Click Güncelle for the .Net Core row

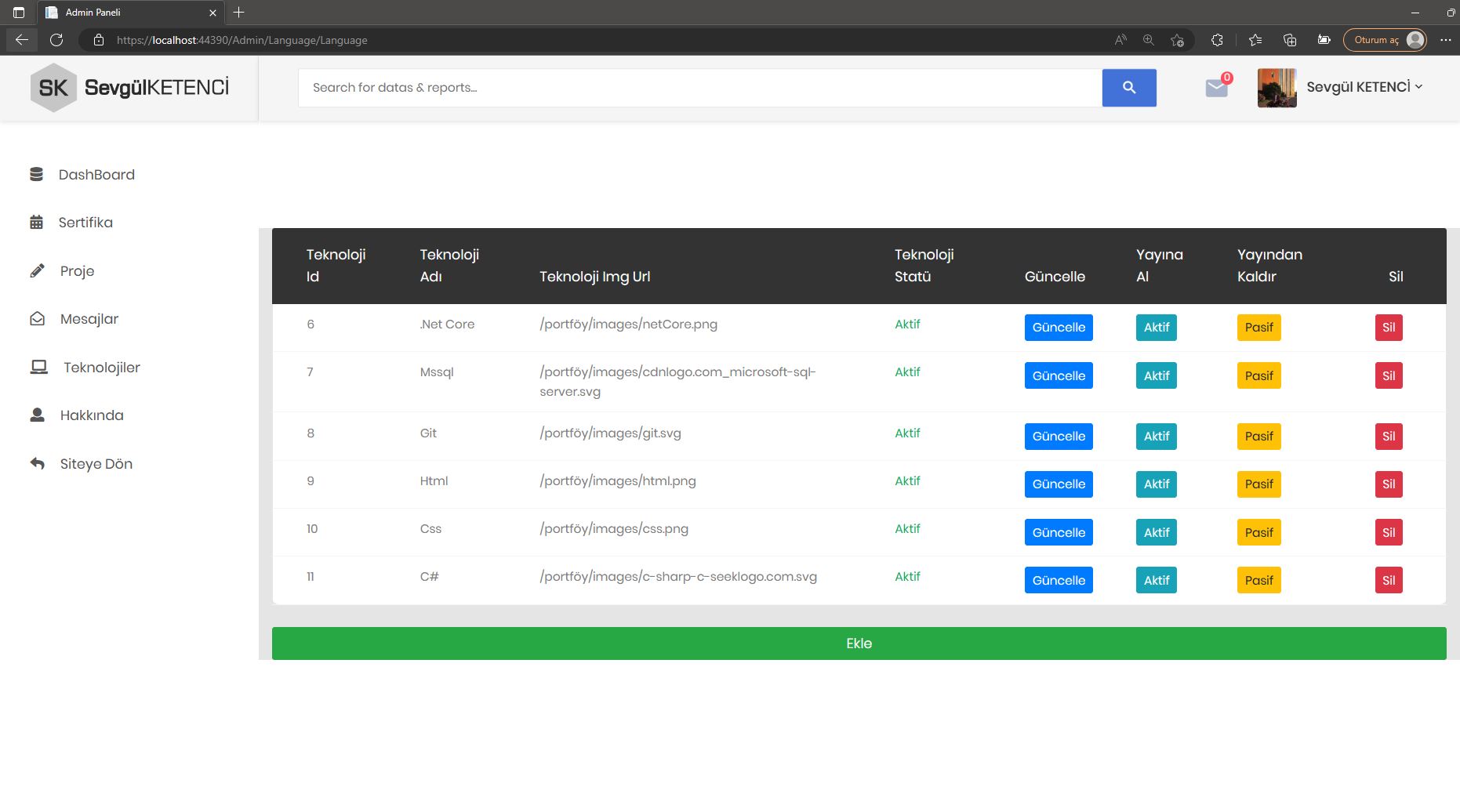(x=1059, y=328)
